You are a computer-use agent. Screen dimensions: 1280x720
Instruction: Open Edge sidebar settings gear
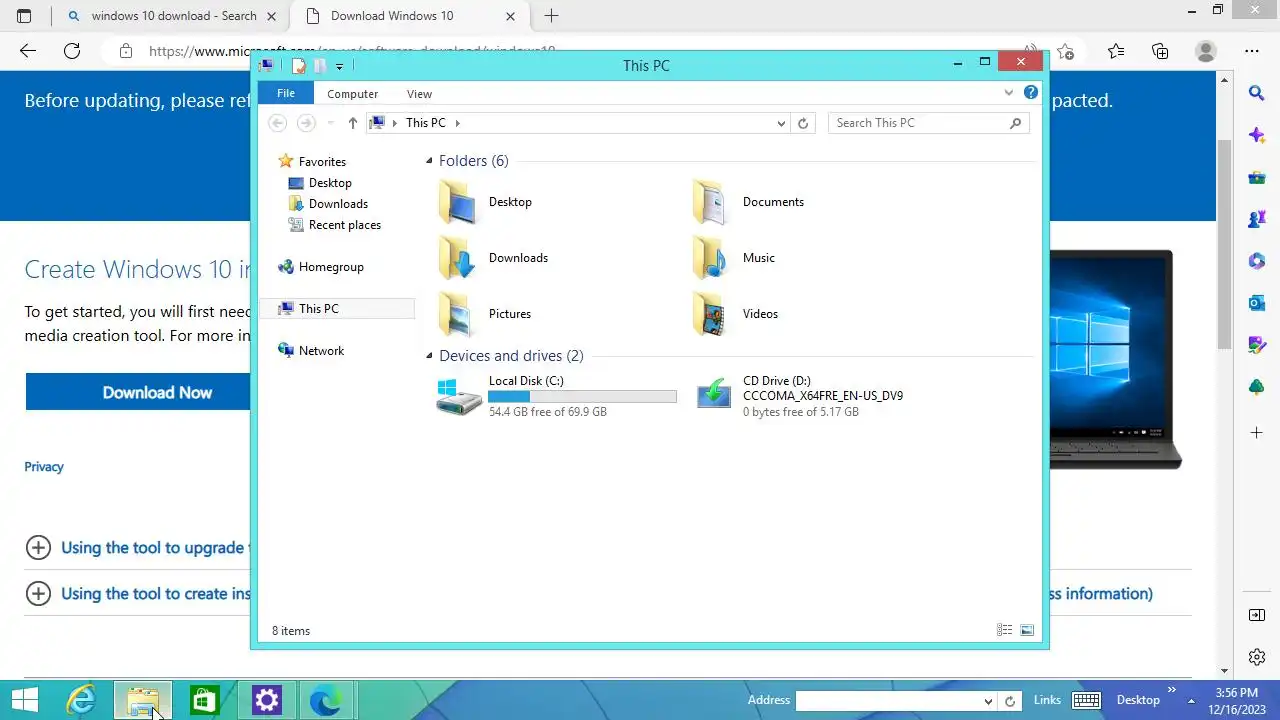click(1257, 657)
